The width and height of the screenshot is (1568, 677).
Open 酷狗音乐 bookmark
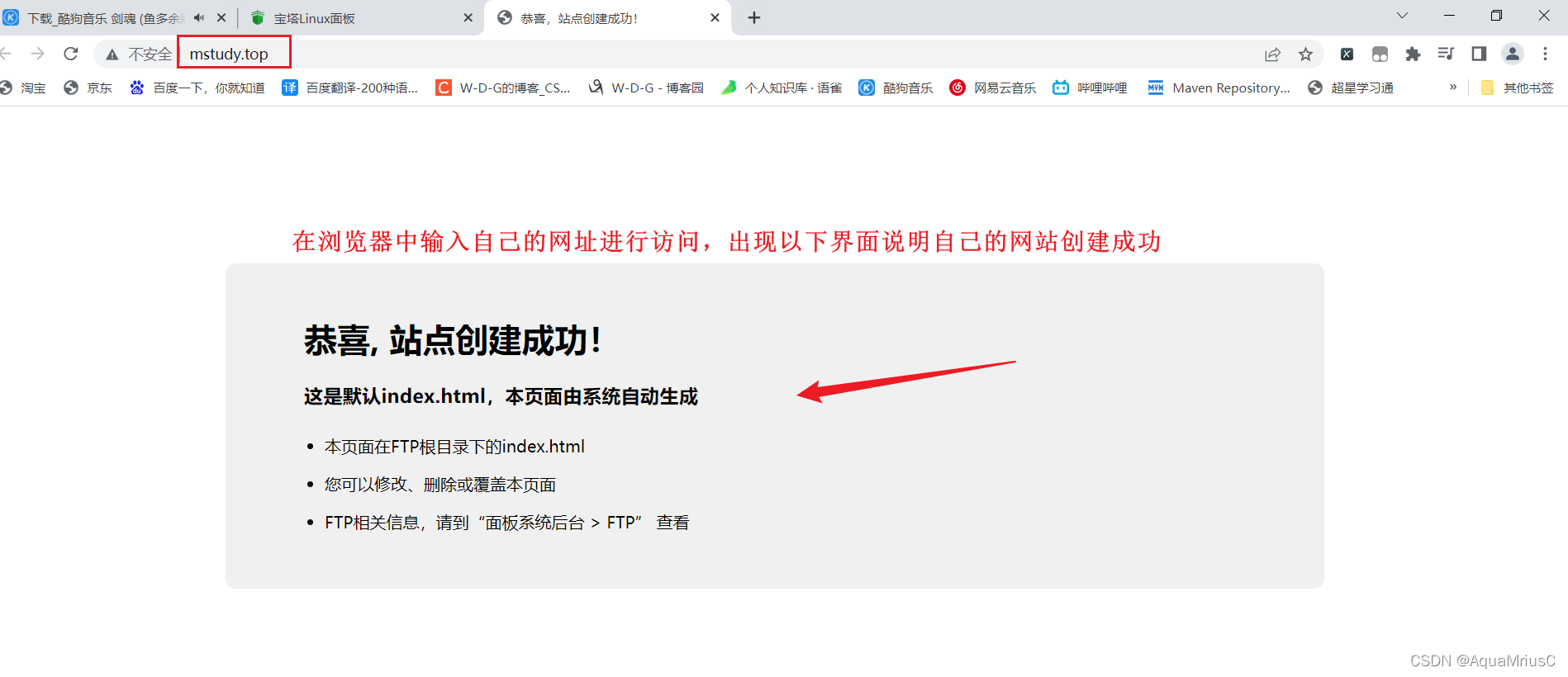tap(896, 88)
